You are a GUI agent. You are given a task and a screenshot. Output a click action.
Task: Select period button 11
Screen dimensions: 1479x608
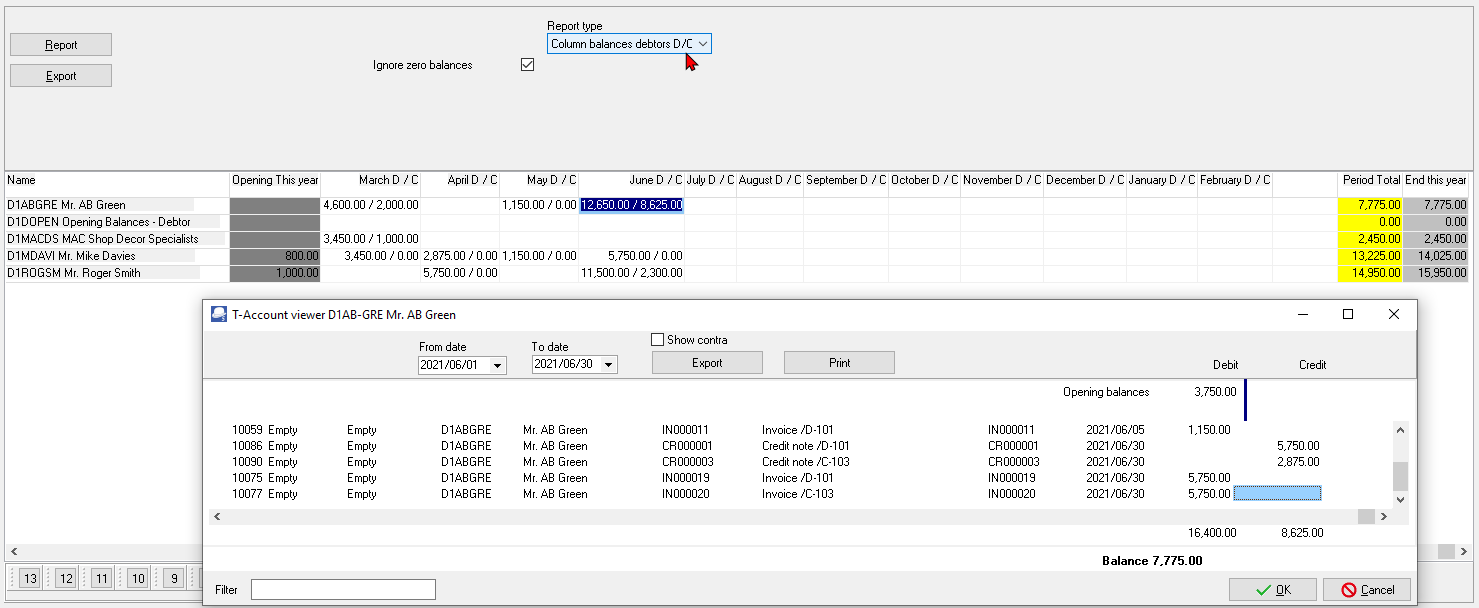coord(102,578)
